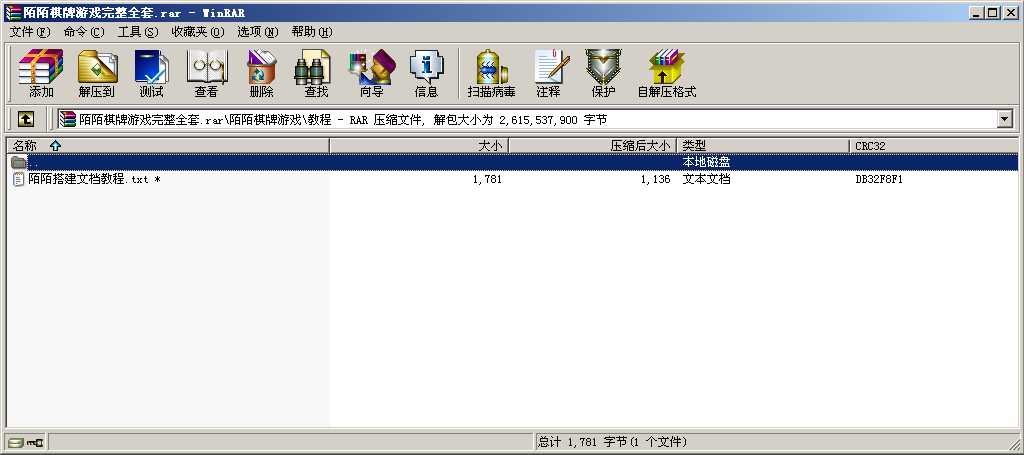
Task: Click the WinRAR title bar app icon
Action: point(12,12)
